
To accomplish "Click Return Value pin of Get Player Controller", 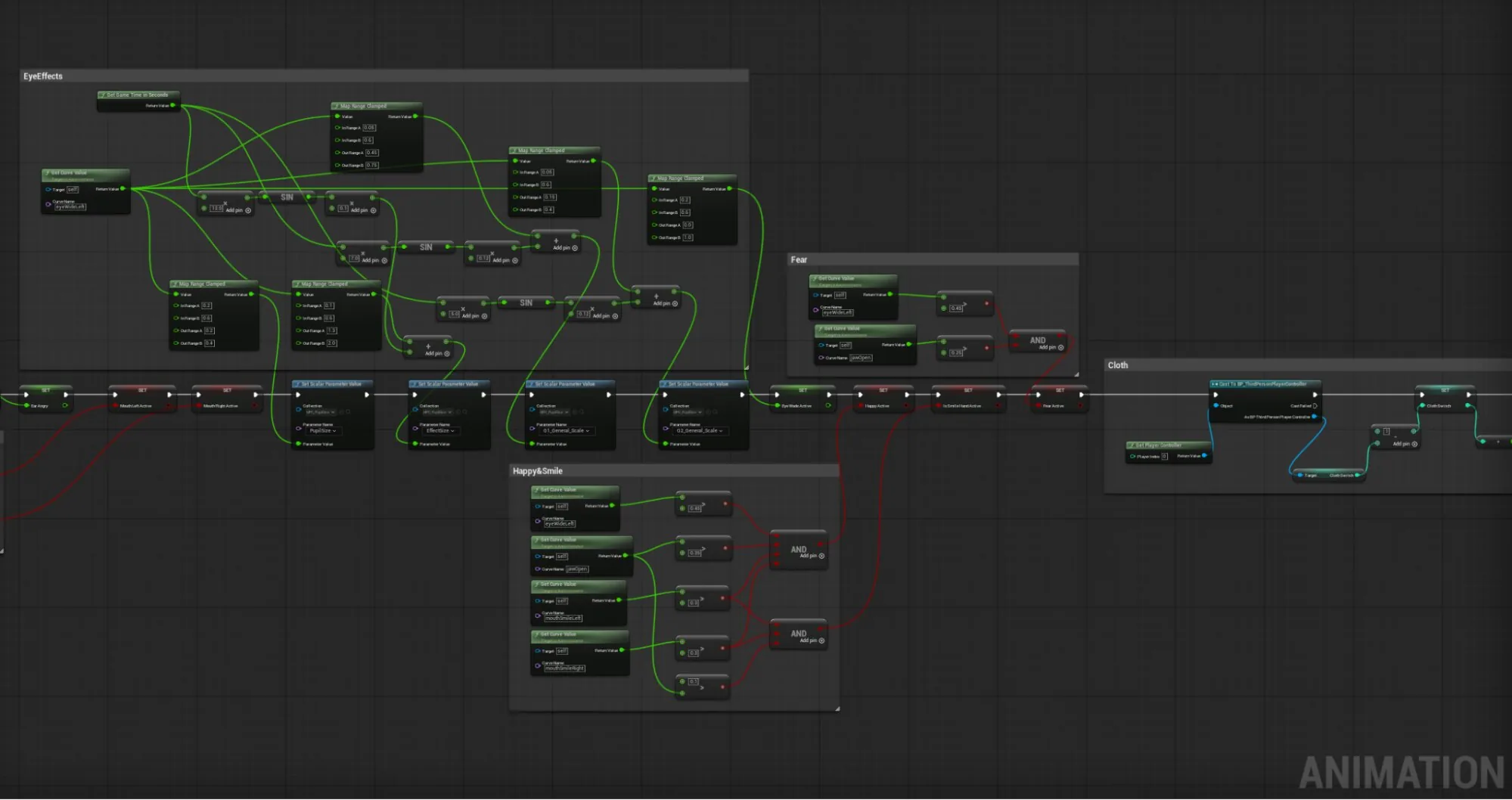I will point(1204,456).
